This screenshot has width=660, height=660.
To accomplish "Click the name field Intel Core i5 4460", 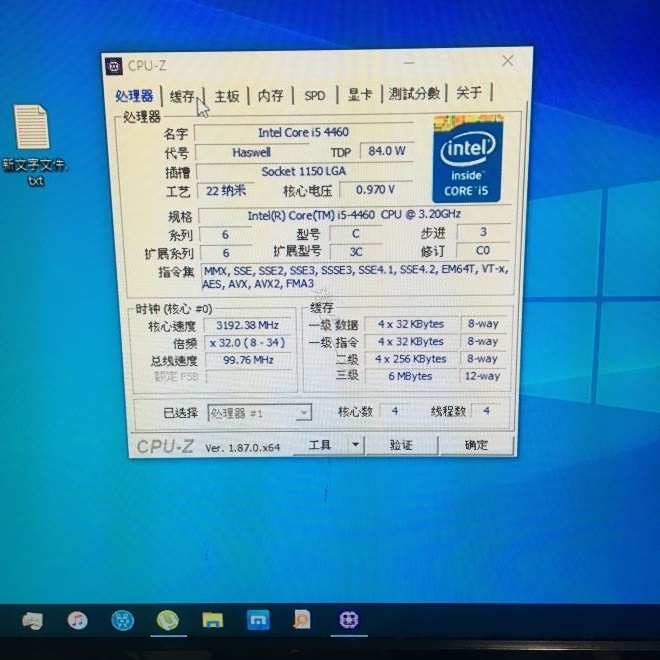I will tap(303, 132).
